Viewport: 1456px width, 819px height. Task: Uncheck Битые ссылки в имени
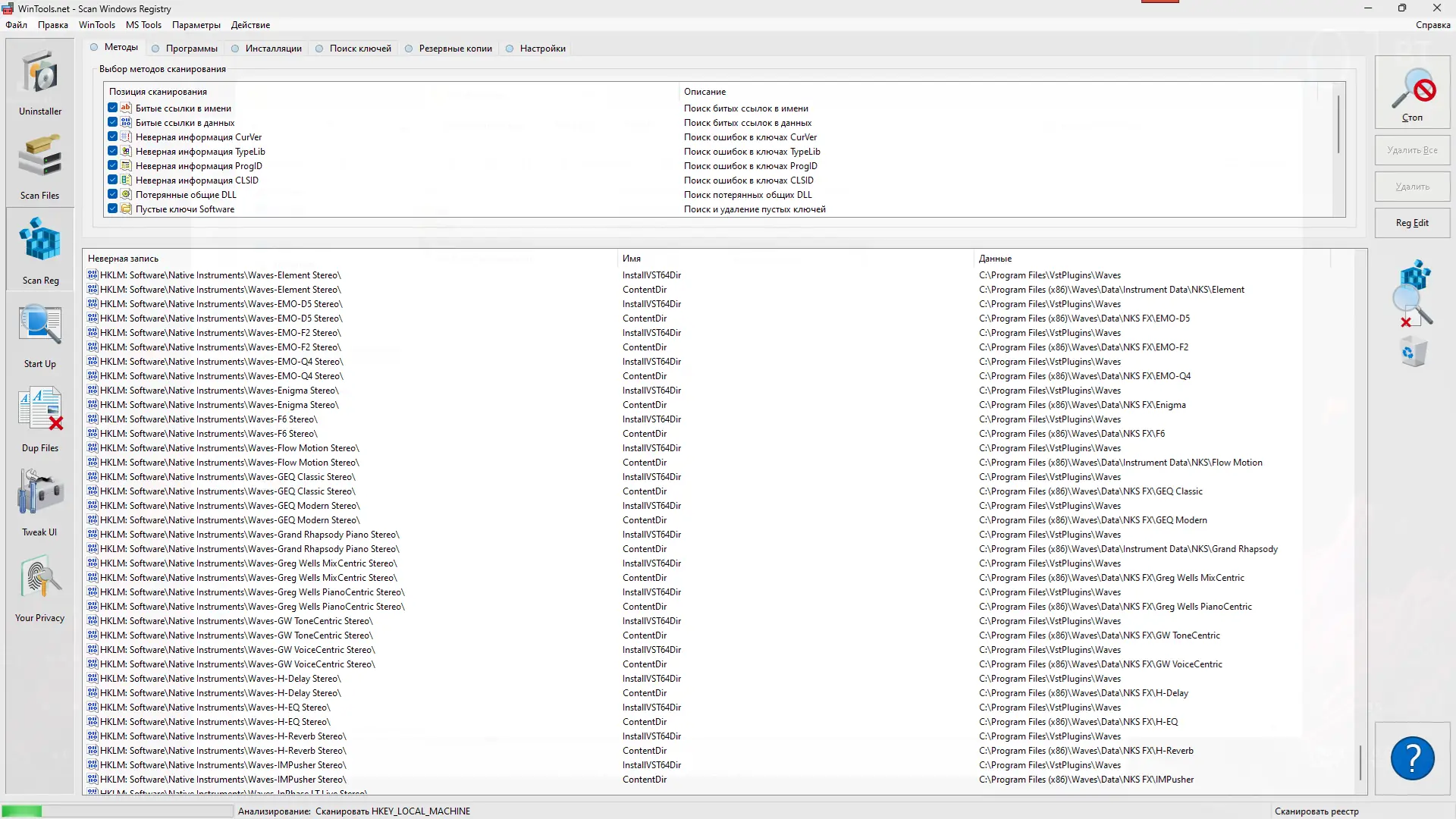pos(113,108)
